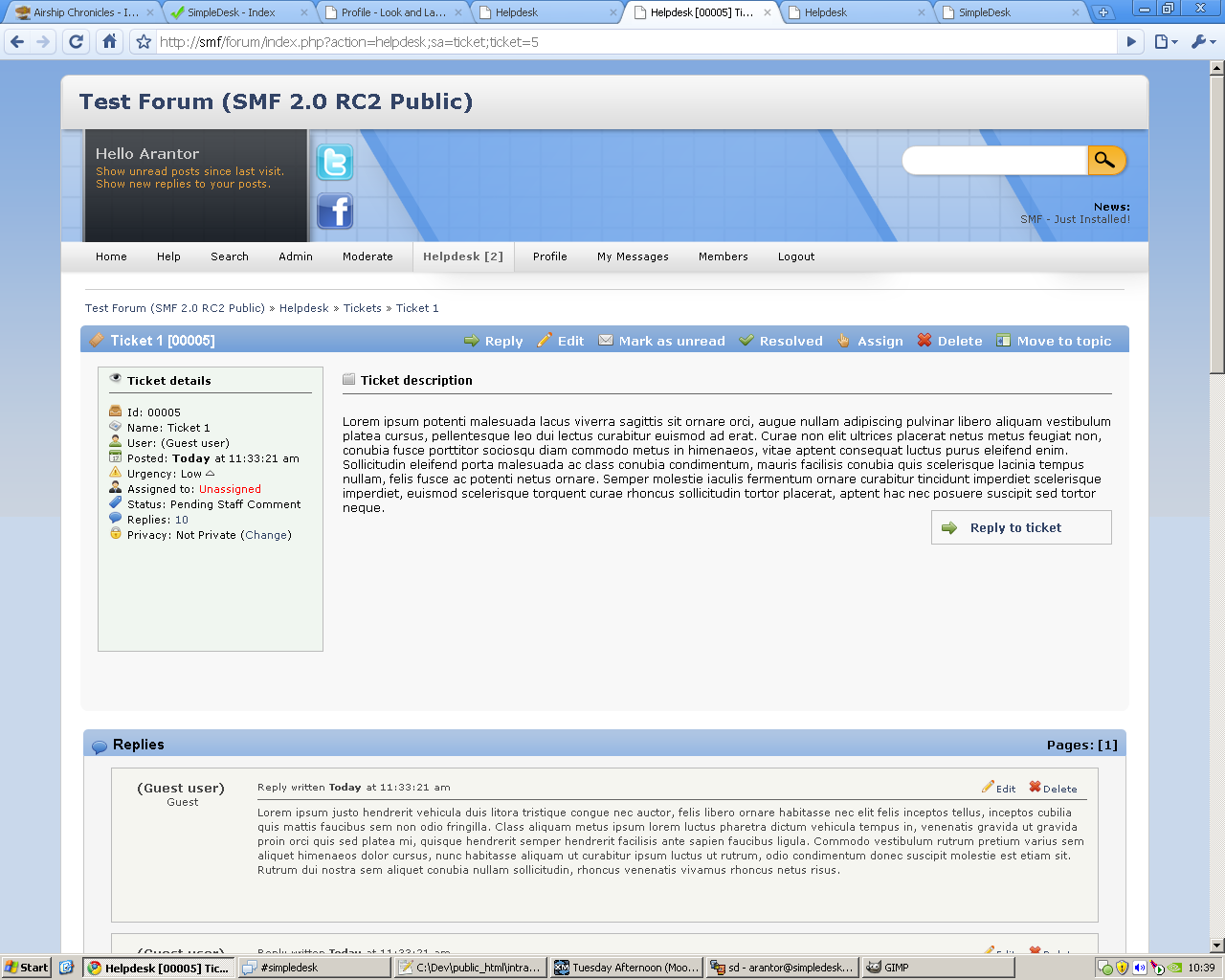Open C:\Dev\public_html taskbar editor window

point(471,968)
